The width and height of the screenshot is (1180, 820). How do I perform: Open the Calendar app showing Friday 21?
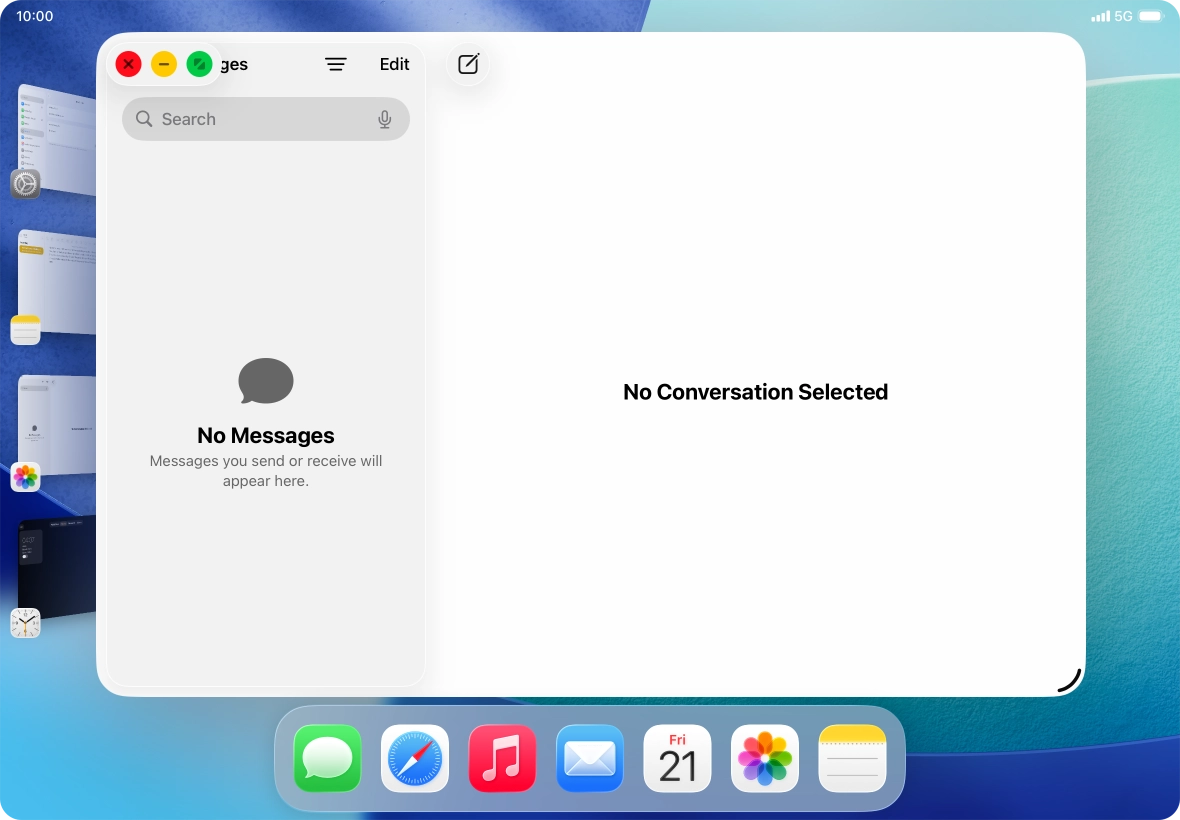[677, 758]
